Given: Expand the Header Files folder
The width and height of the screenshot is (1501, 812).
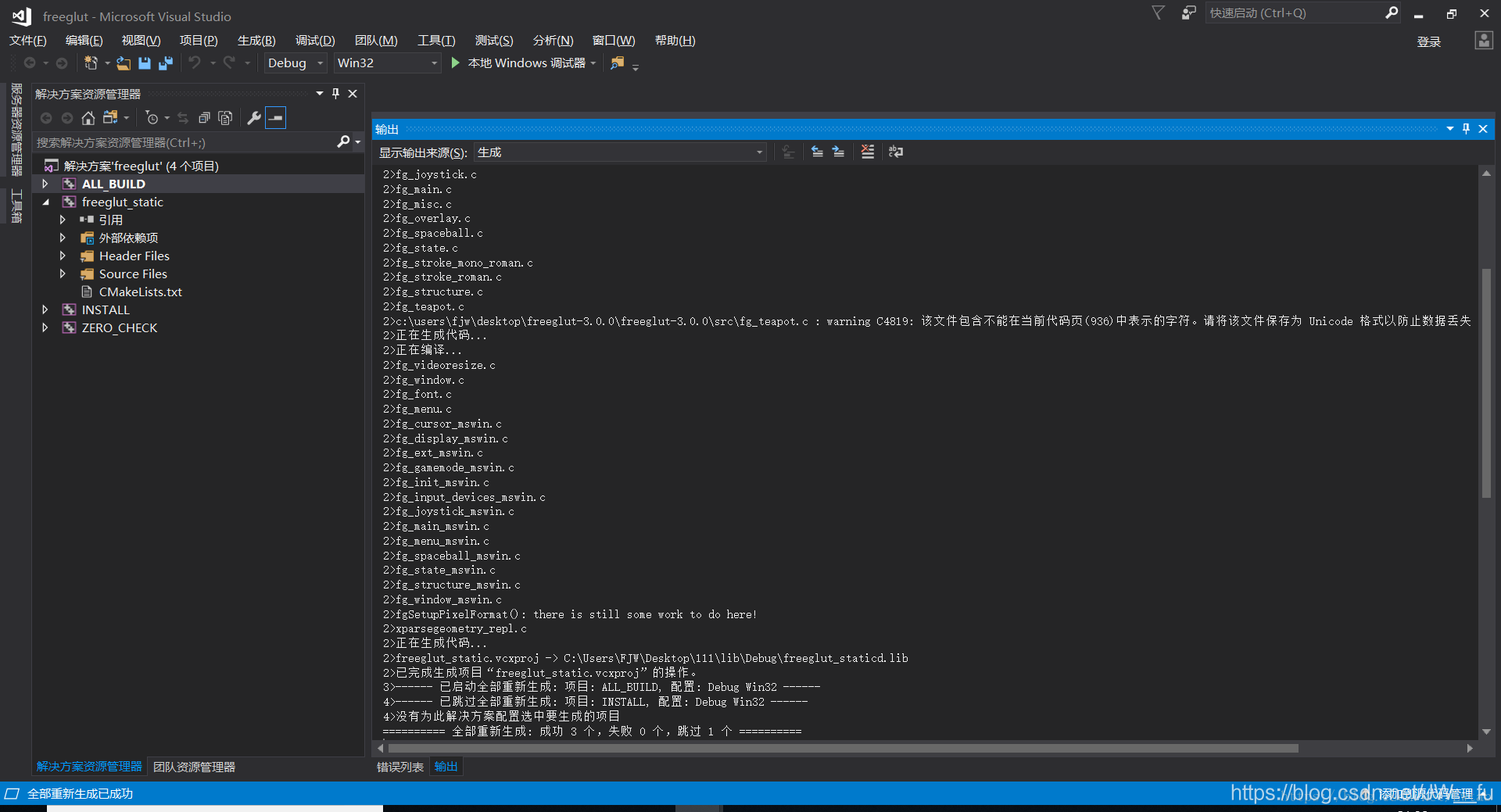Looking at the screenshot, I should (x=63, y=256).
